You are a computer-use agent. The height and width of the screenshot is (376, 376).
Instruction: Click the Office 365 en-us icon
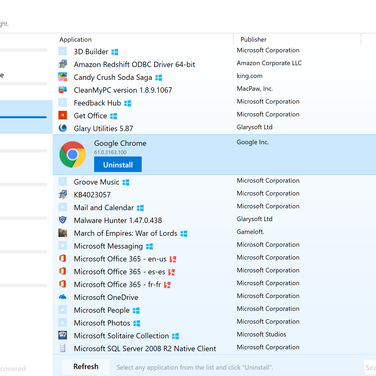click(x=63, y=258)
